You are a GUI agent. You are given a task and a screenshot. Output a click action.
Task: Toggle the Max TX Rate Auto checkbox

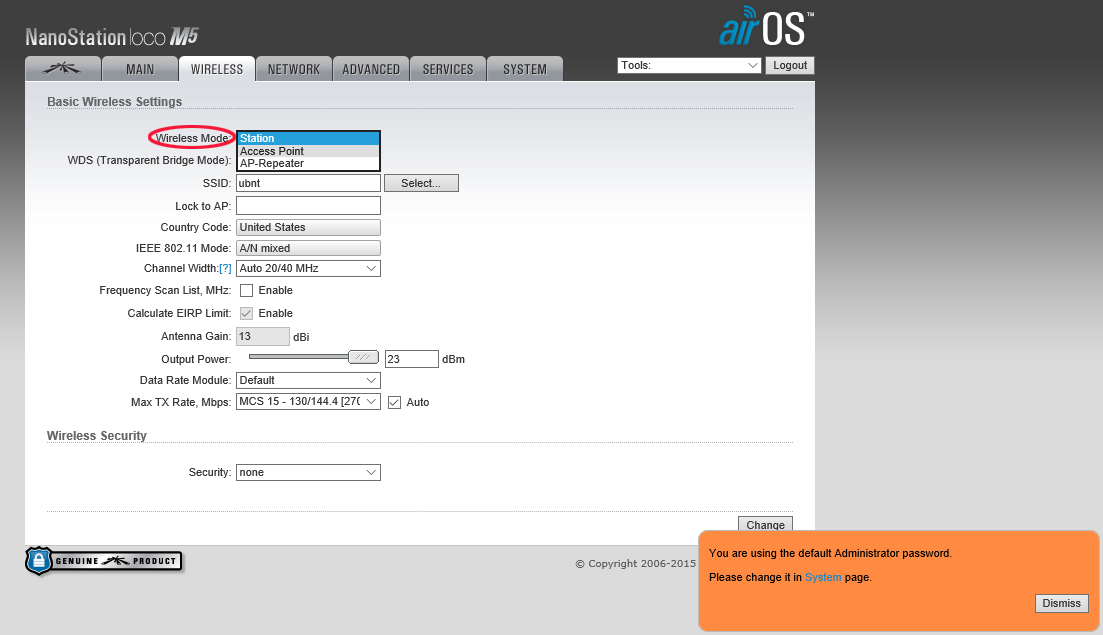tap(394, 402)
